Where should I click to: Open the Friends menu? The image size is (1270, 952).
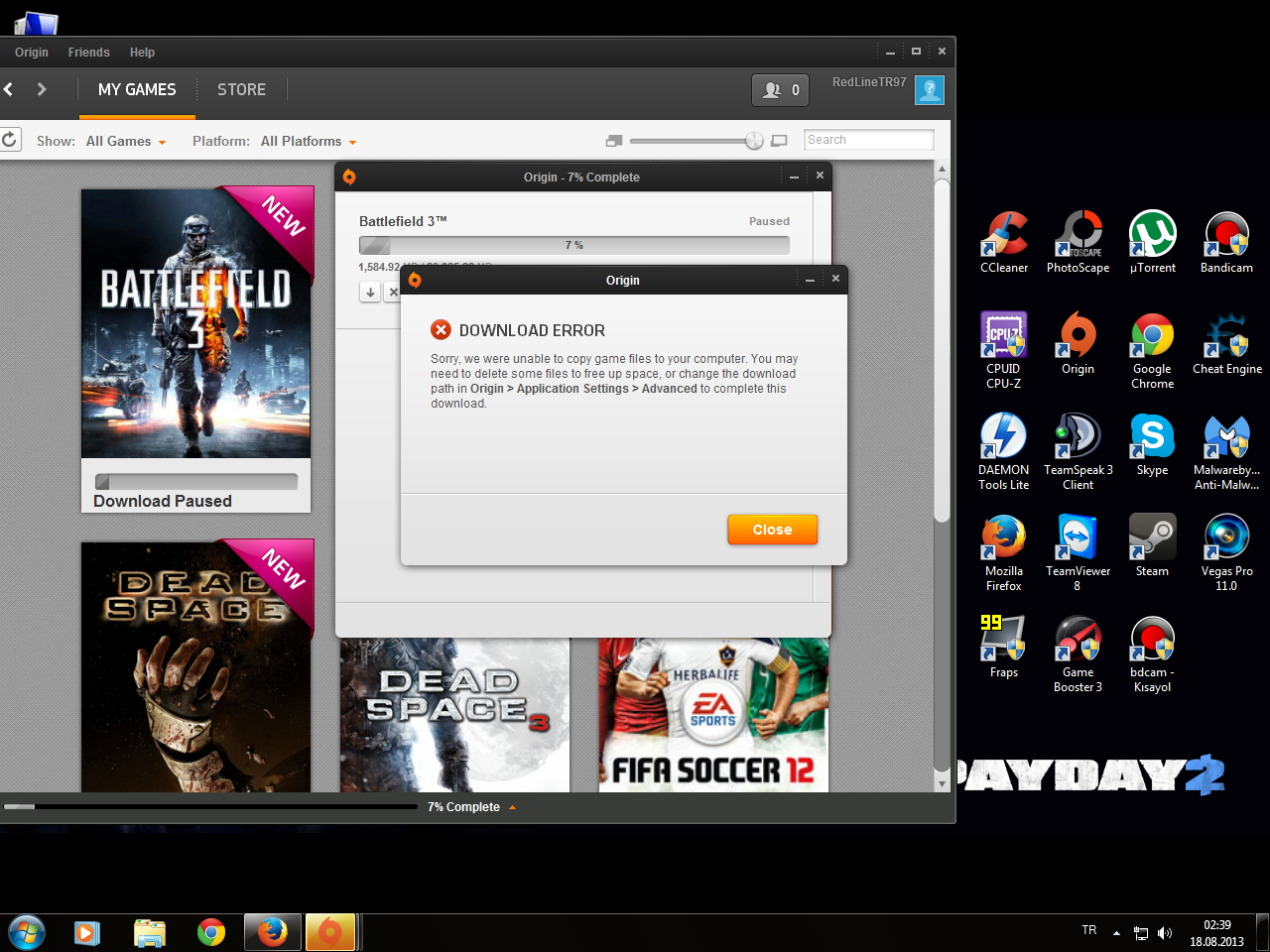(x=89, y=53)
